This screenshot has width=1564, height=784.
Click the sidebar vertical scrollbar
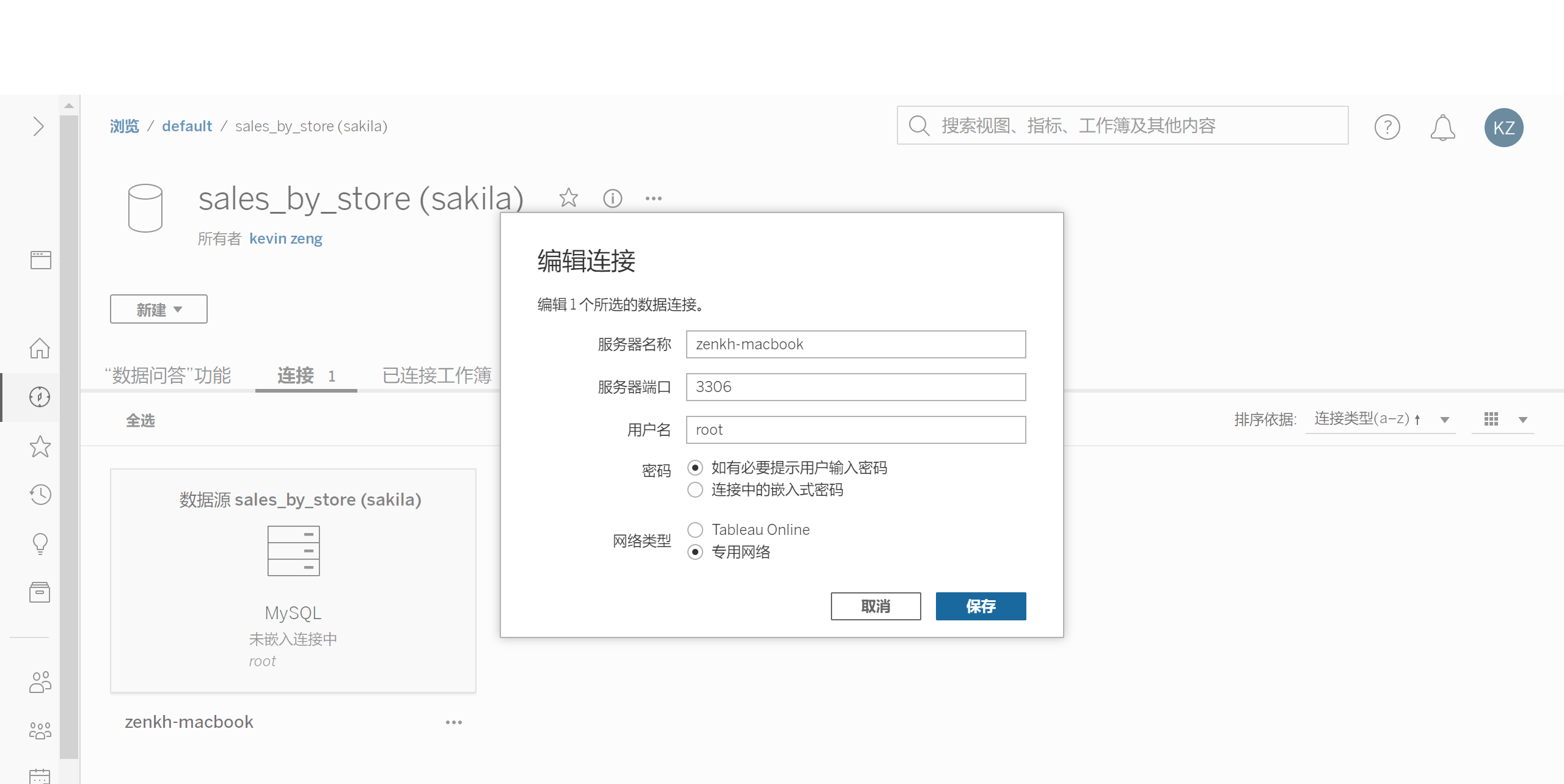(x=69, y=437)
